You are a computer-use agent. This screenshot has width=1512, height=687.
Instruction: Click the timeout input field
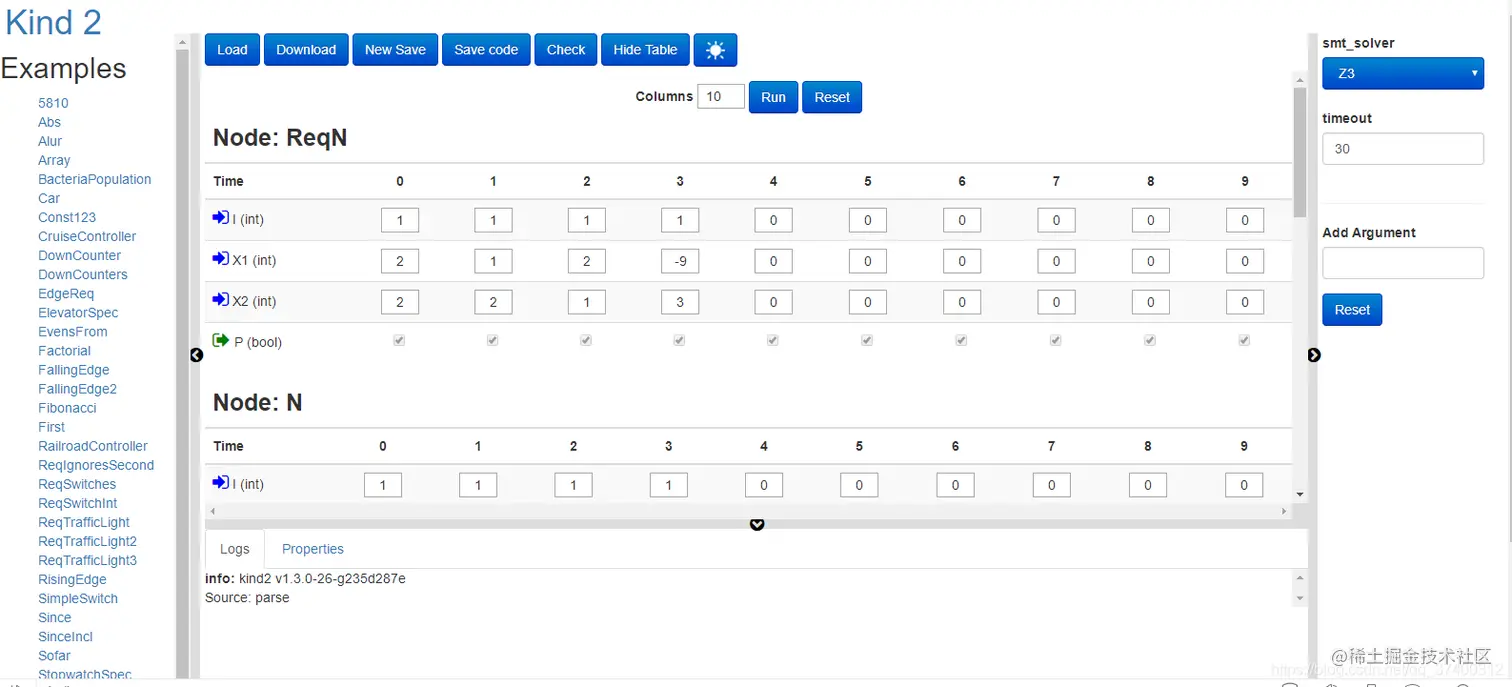point(1403,149)
